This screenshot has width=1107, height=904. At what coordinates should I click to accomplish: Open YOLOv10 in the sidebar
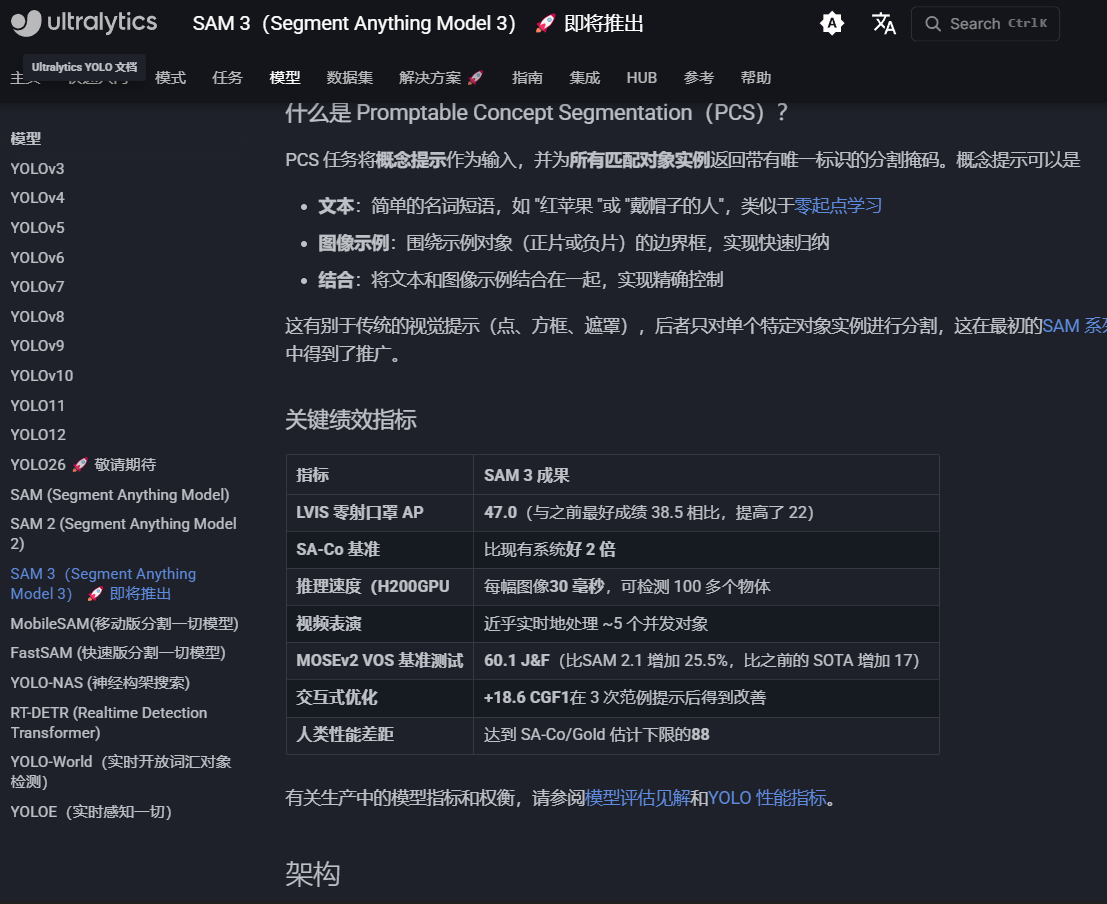pos(42,376)
